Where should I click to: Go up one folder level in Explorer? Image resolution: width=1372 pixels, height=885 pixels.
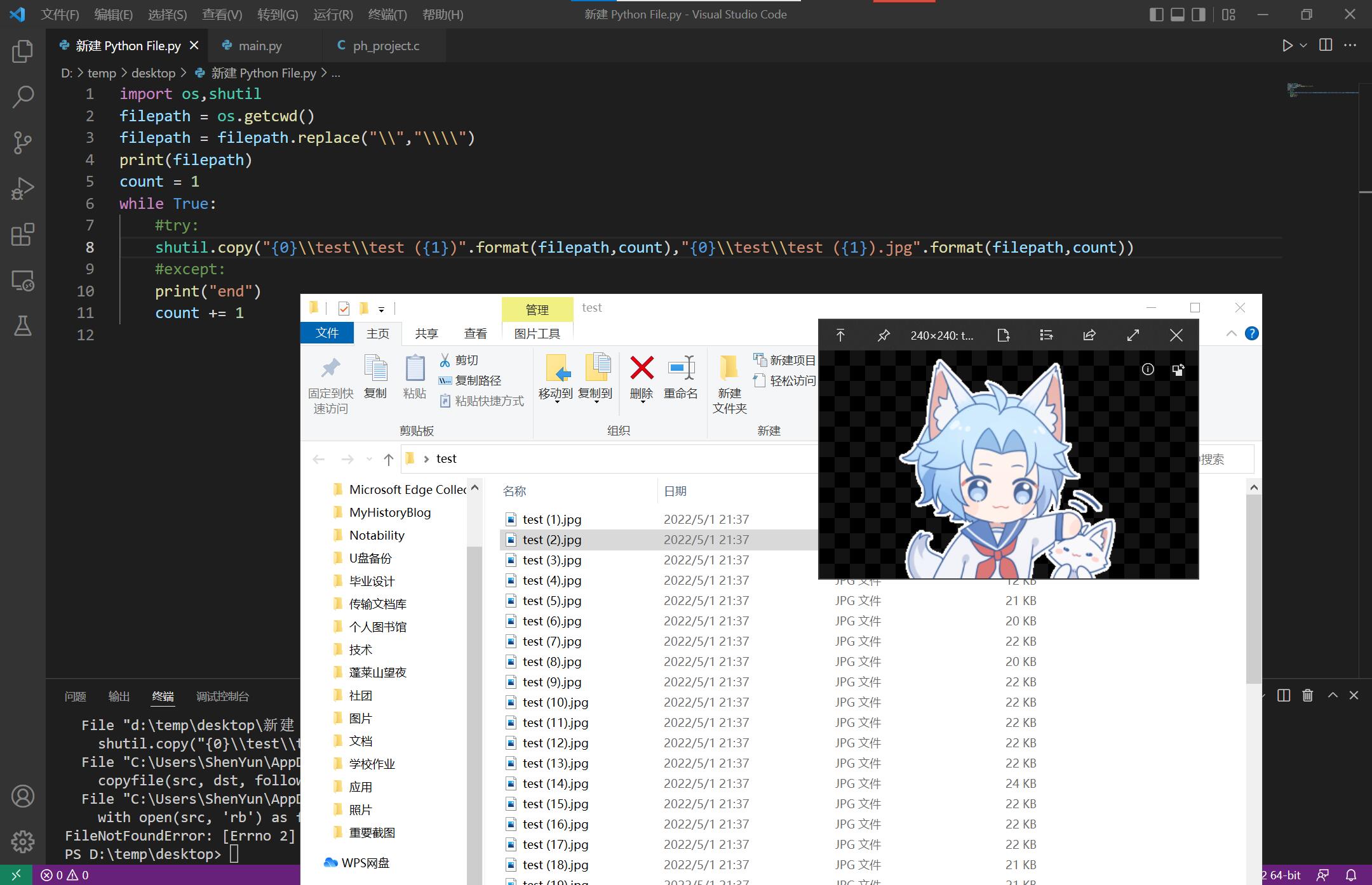[x=388, y=459]
